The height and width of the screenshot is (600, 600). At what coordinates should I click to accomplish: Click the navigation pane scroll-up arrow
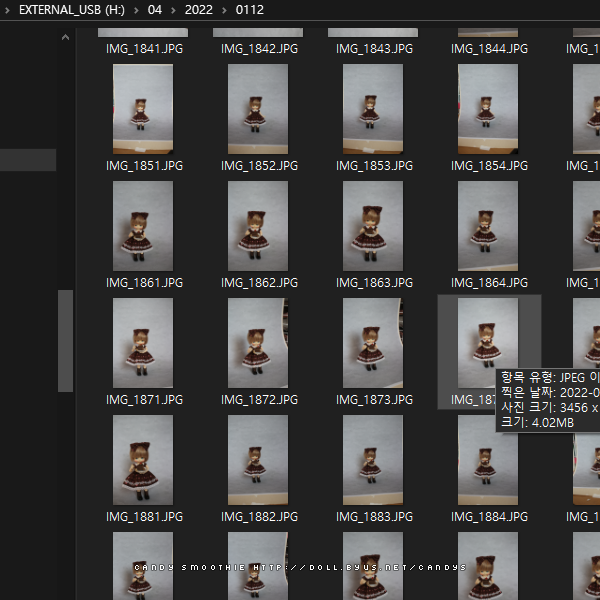point(65,37)
